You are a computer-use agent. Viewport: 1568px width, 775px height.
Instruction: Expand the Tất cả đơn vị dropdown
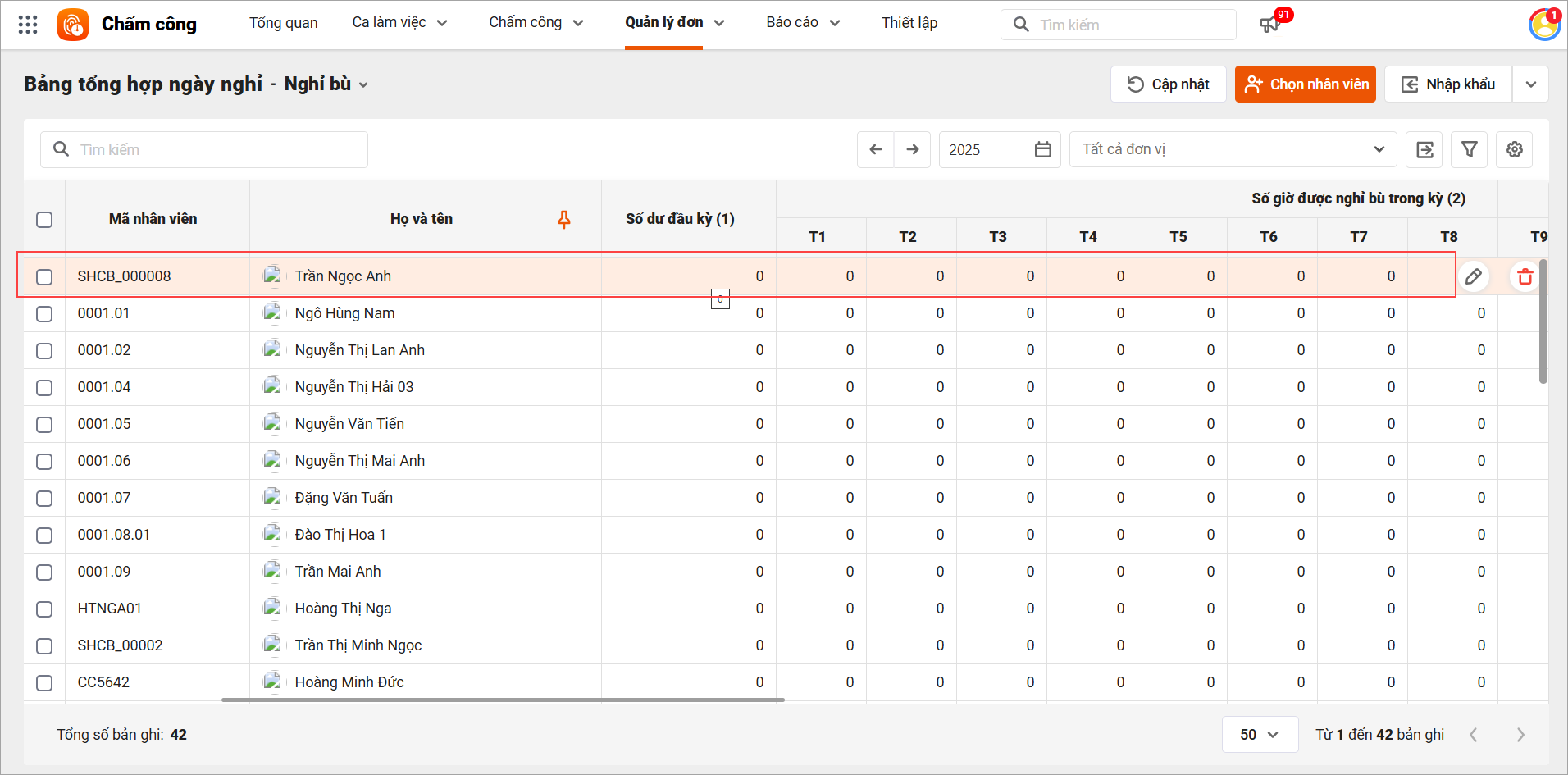1233,149
